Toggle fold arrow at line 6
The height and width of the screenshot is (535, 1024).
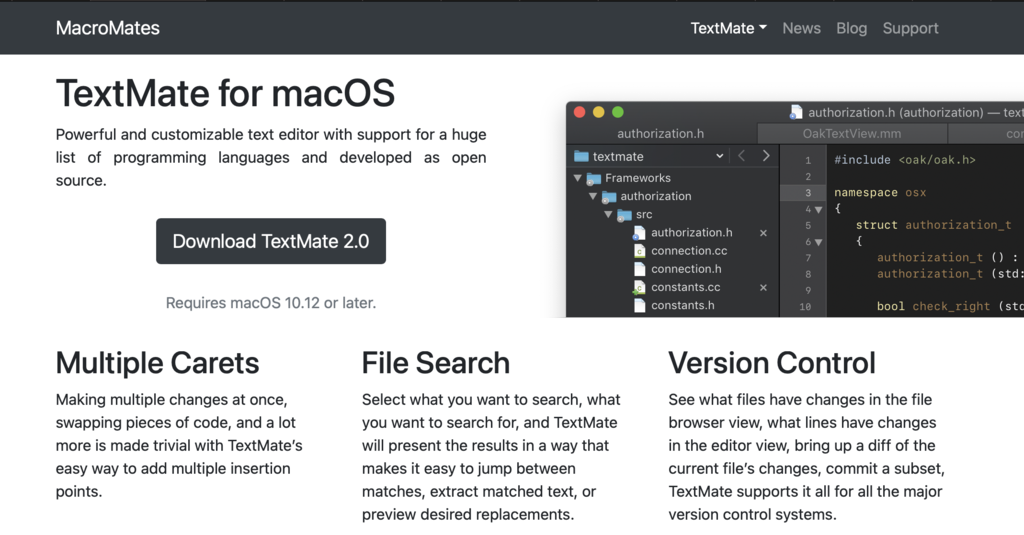click(x=818, y=242)
